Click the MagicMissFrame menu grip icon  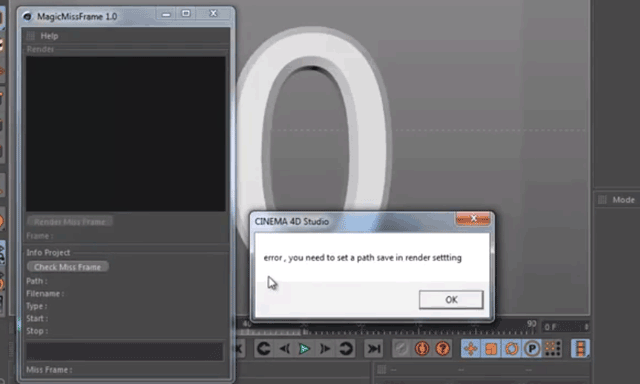point(30,36)
